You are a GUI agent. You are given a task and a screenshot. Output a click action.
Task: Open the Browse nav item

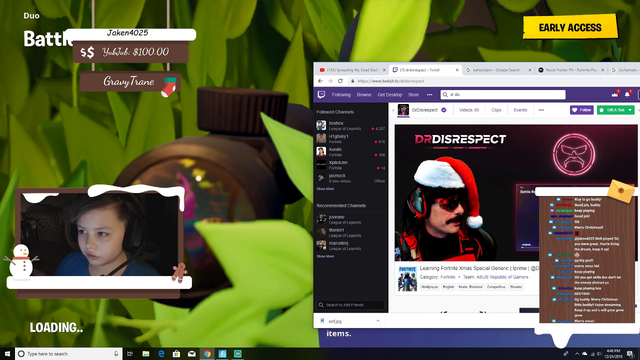(x=364, y=95)
